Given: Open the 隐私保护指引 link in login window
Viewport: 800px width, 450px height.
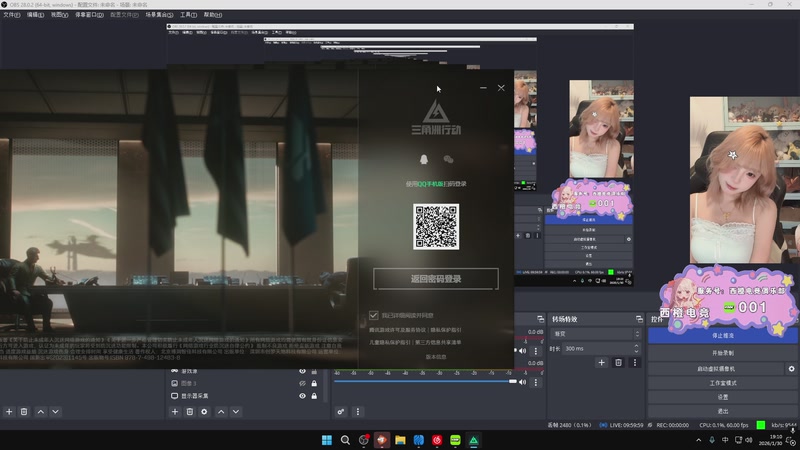Looking at the screenshot, I should point(446,330).
